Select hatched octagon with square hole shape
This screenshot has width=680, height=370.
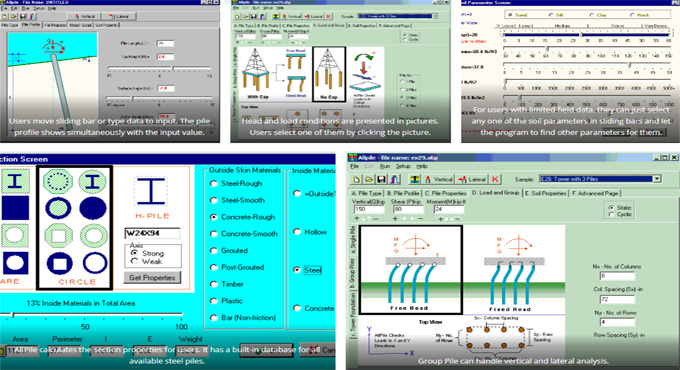pos(58,236)
